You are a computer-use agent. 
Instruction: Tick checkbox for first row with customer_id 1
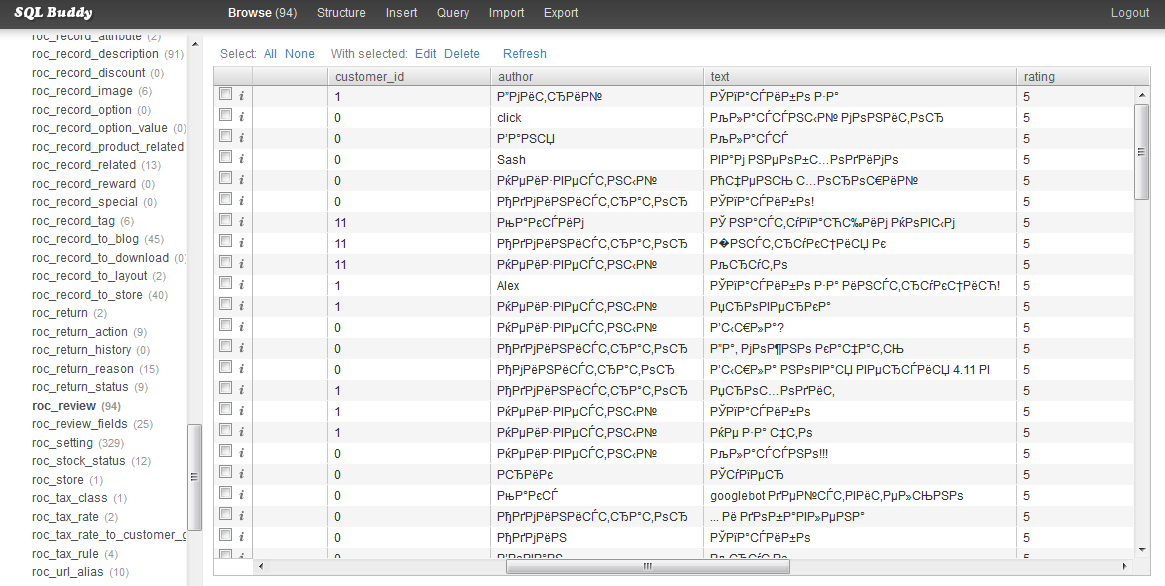point(225,94)
